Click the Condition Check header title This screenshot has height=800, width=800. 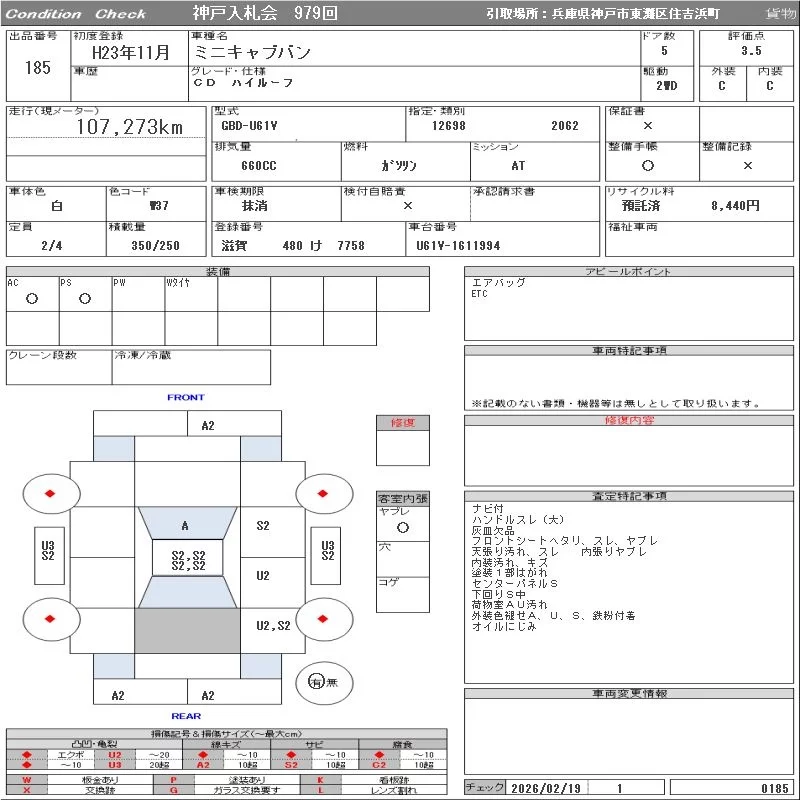pyautogui.click(x=76, y=14)
